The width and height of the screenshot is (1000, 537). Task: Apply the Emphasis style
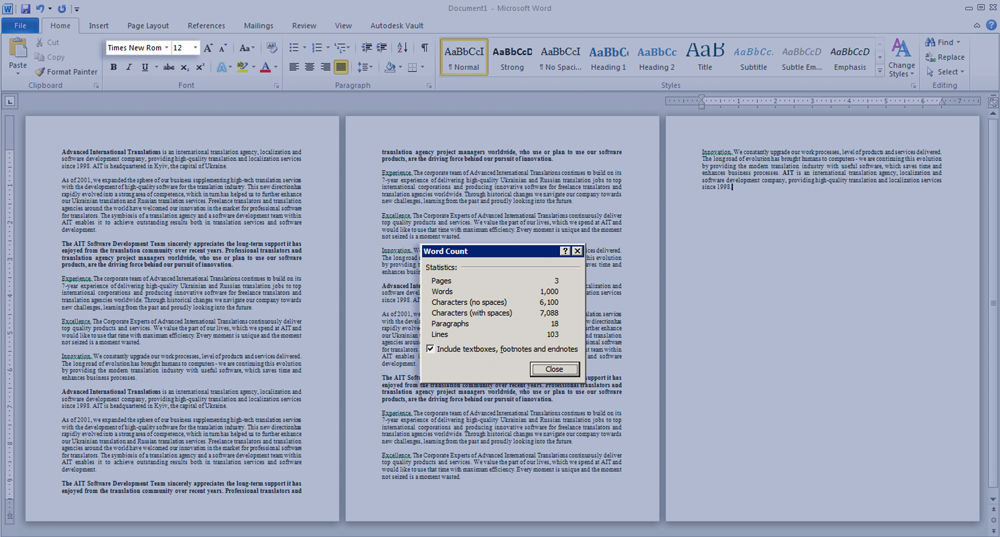tap(849, 57)
